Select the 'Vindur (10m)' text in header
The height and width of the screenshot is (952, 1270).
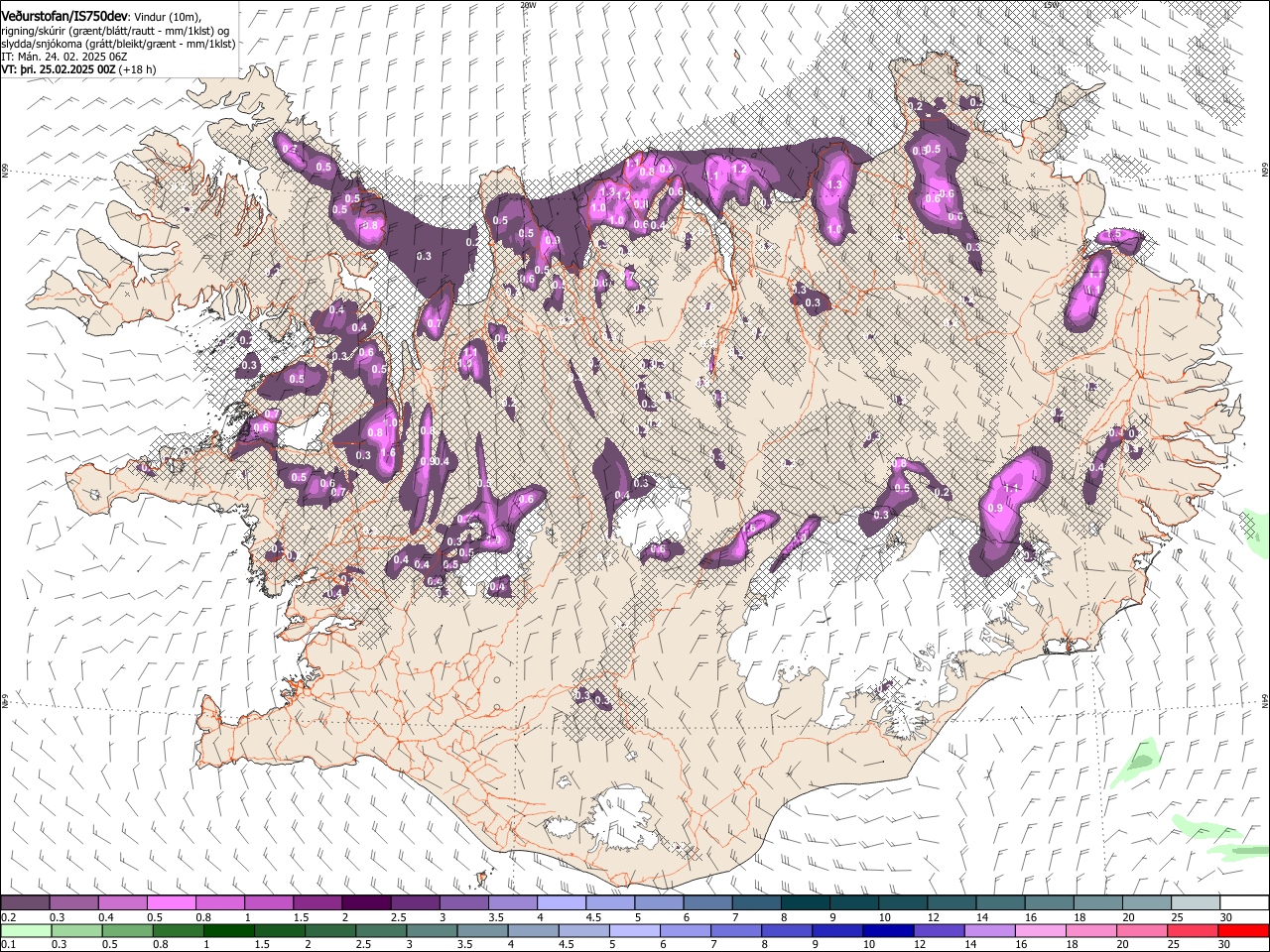(x=168, y=15)
